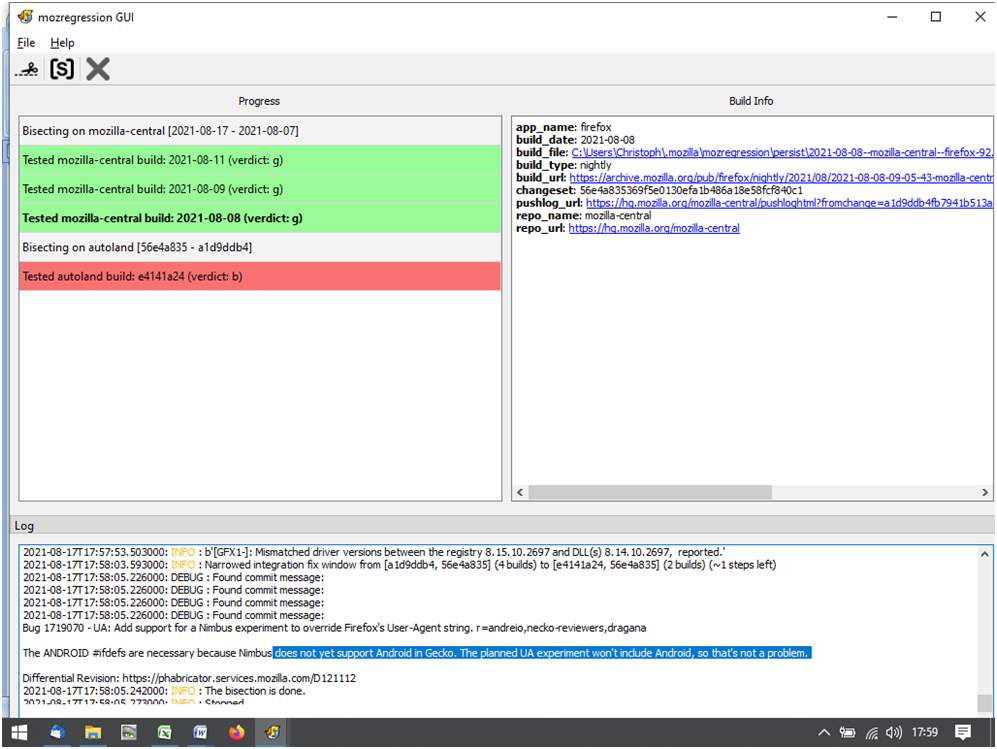Open File Explorer from the taskbar
The image size is (997, 749).
92,733
